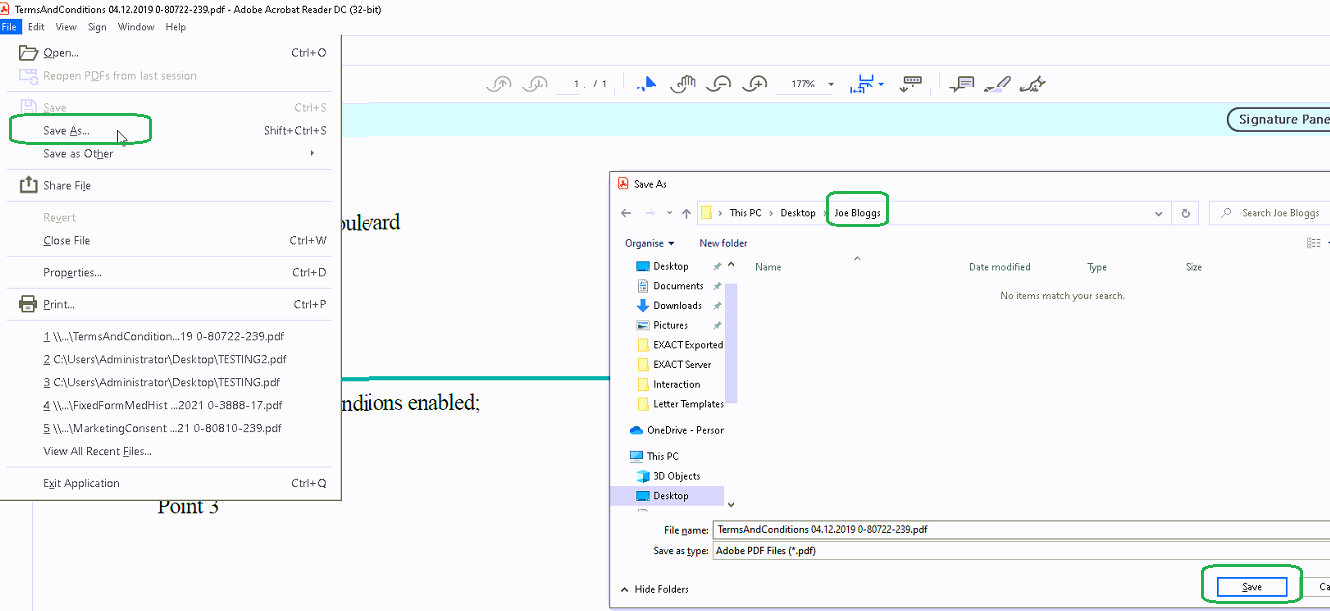Select Print... in the File menu
1330x611 pixels.
59,304
